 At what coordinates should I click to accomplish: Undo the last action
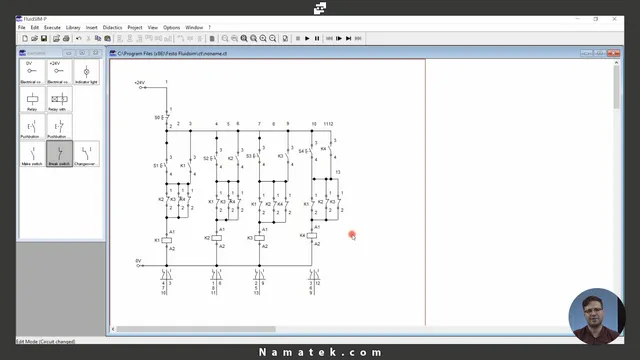coord(78,38)
